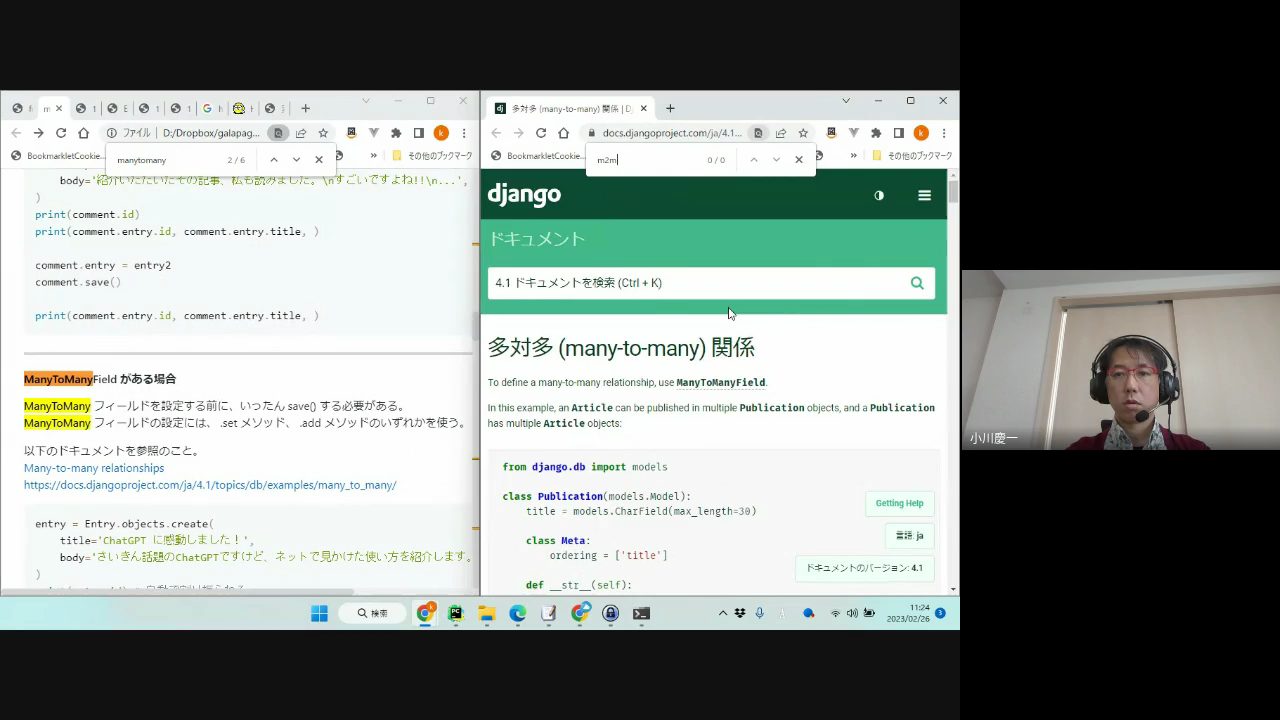Open extensions puzzle icon in left browser
This screenshot has width=1280, height=720.
(x=396, y=133)
